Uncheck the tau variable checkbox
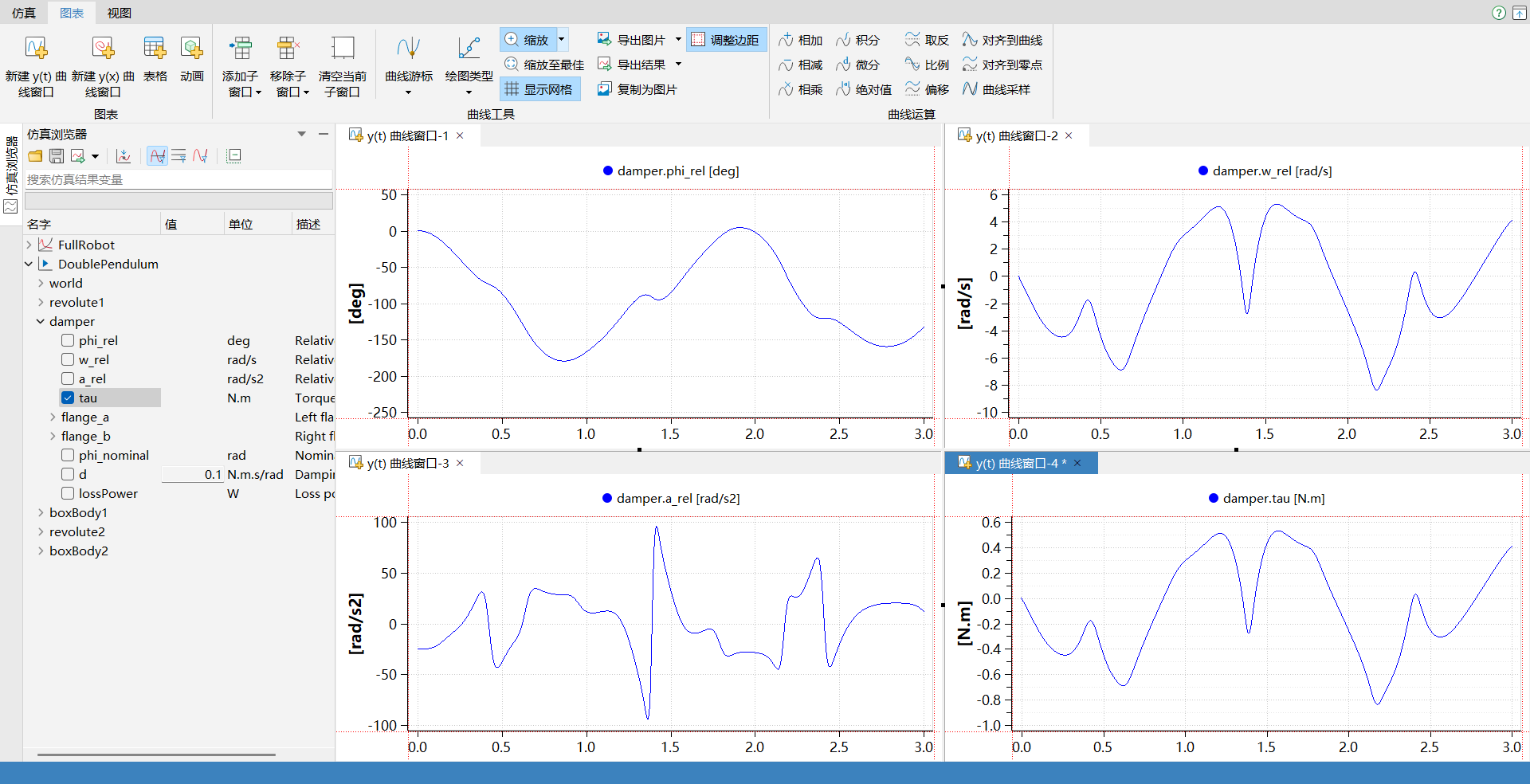The height and width of the screenshot is (784, 1530). (x=68, y=398)
